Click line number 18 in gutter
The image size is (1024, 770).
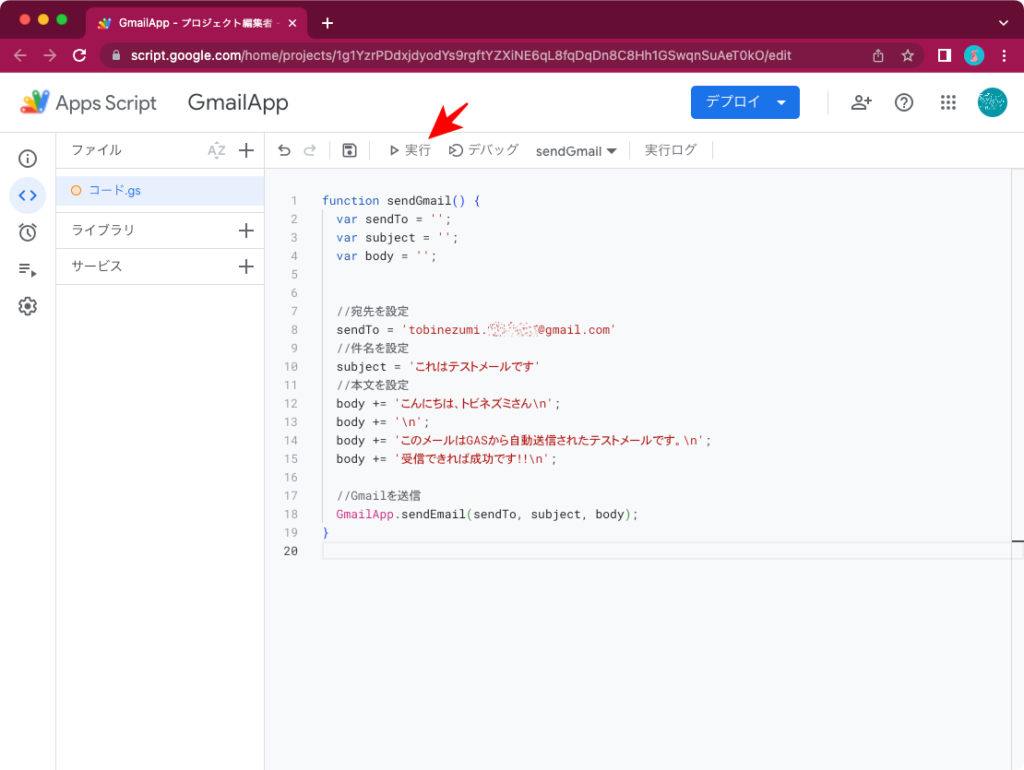[x=291, y=515]
